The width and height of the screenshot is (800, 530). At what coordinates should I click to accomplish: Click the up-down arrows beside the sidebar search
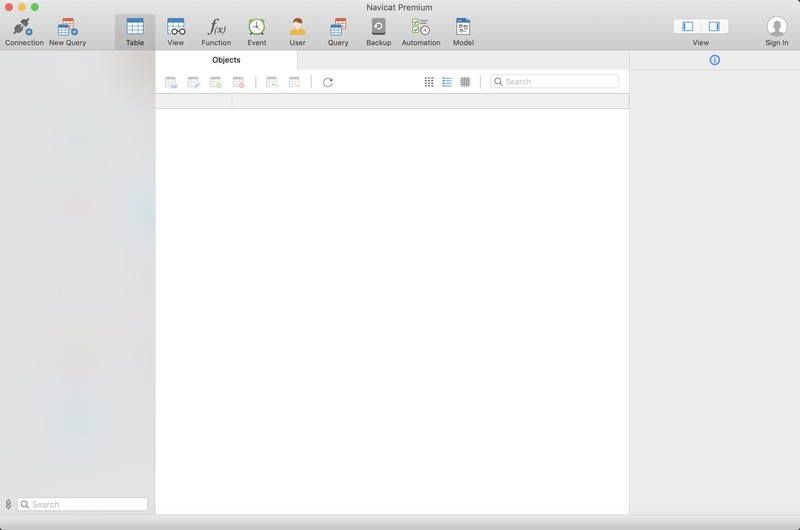[x=8, y=504]
